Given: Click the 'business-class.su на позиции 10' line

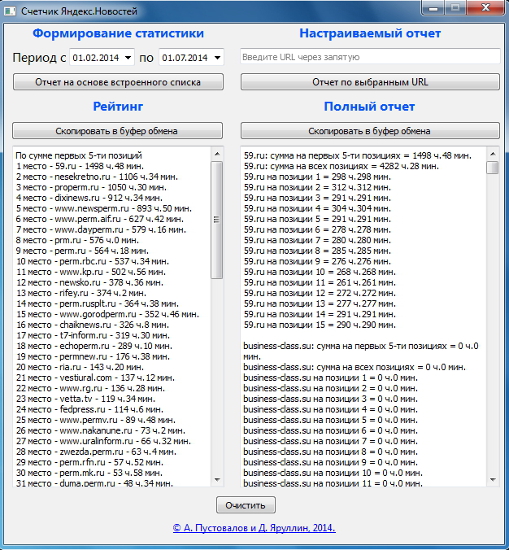Looking at the screenshot, I should point(333,472).
